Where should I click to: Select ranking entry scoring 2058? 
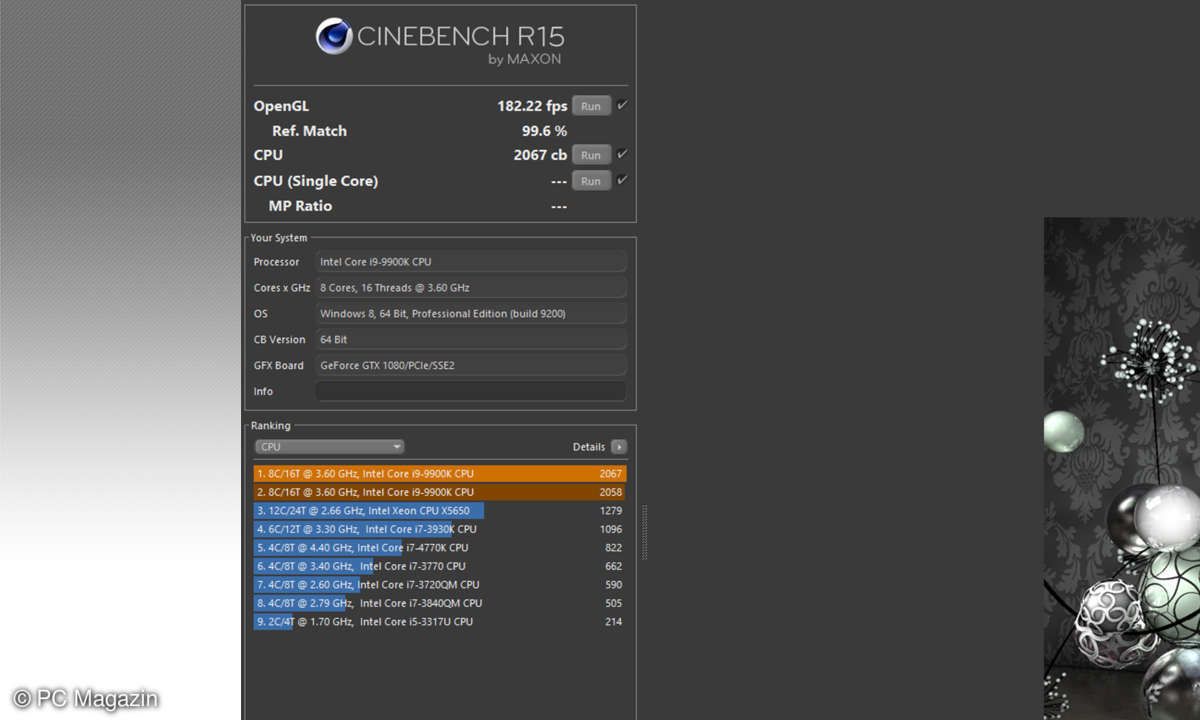pos(440,492)
